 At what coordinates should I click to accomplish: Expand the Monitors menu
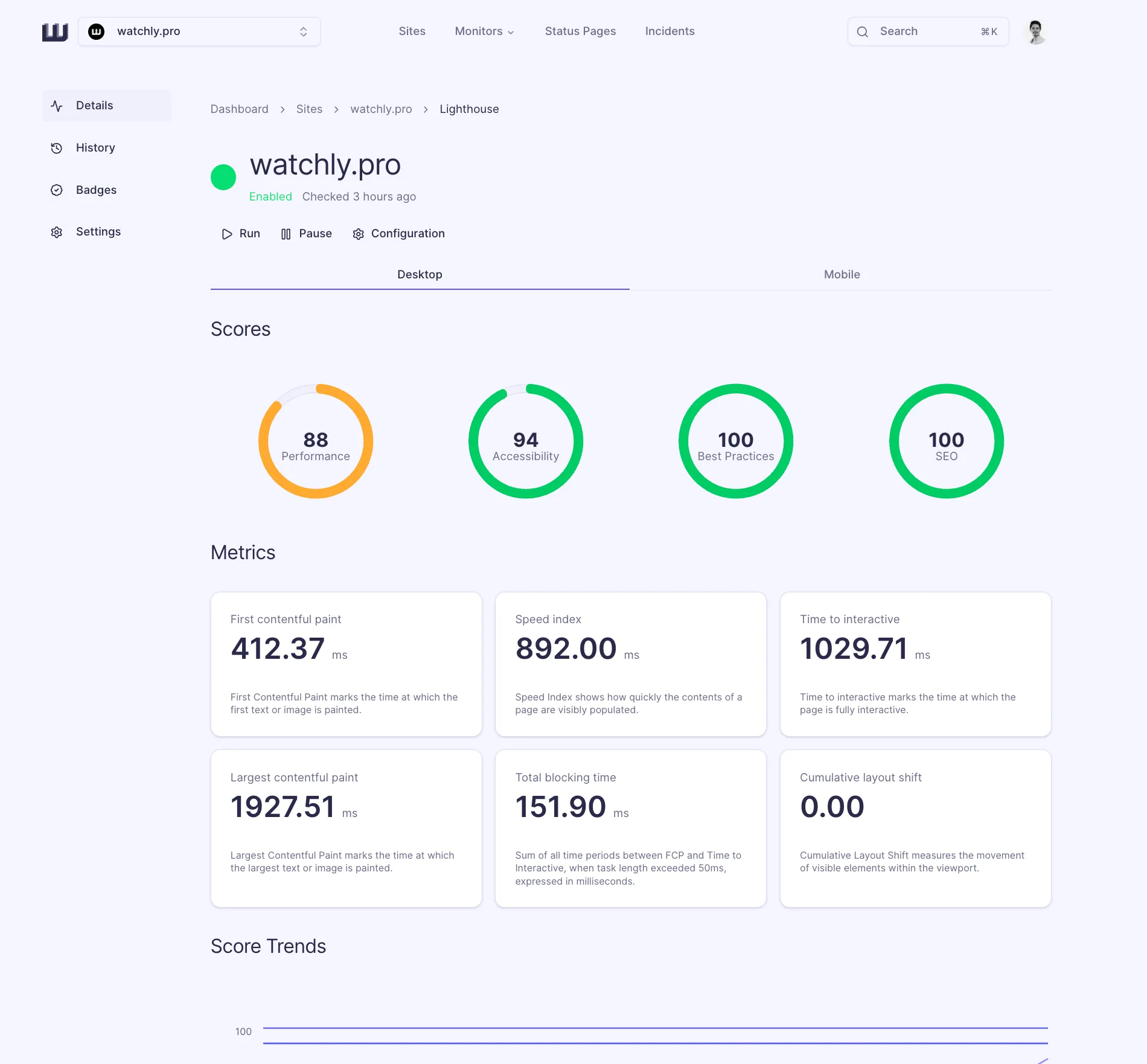coord(484,31)
